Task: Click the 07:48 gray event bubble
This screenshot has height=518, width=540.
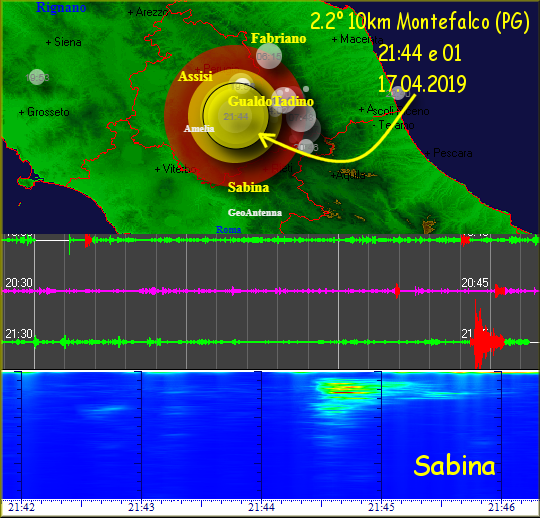Action: tap(301, 118)
